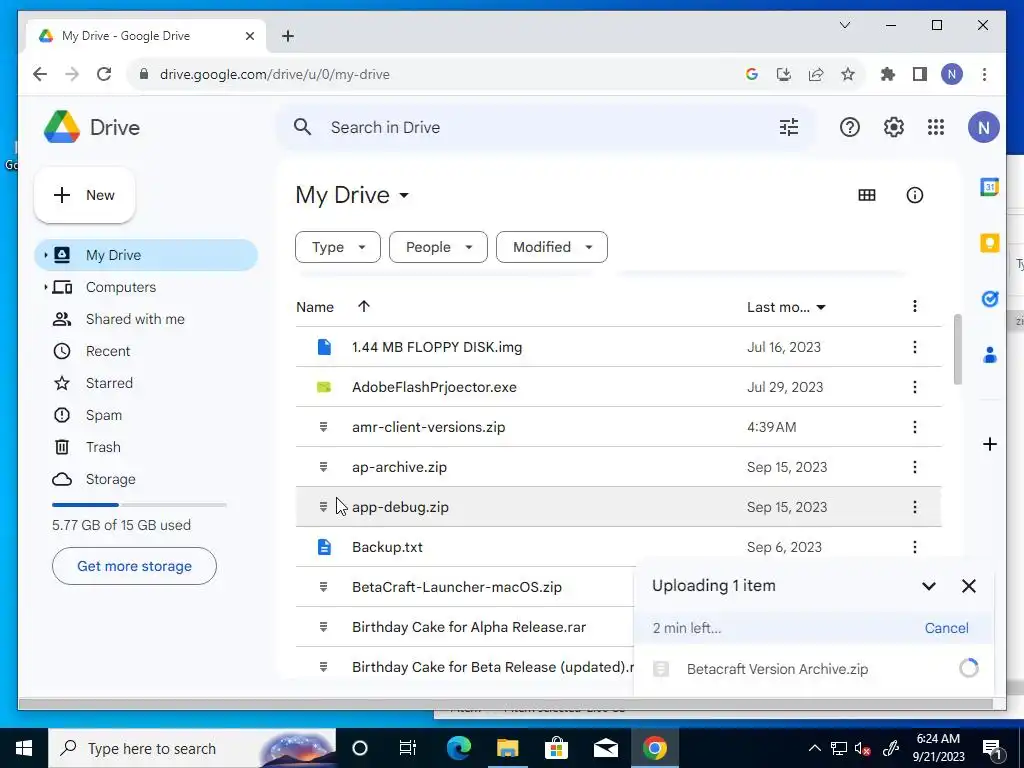The width and height of the screenshot is (1024, 768).
Task: Collapse the upload progress panel
Action: coord(929,586)
